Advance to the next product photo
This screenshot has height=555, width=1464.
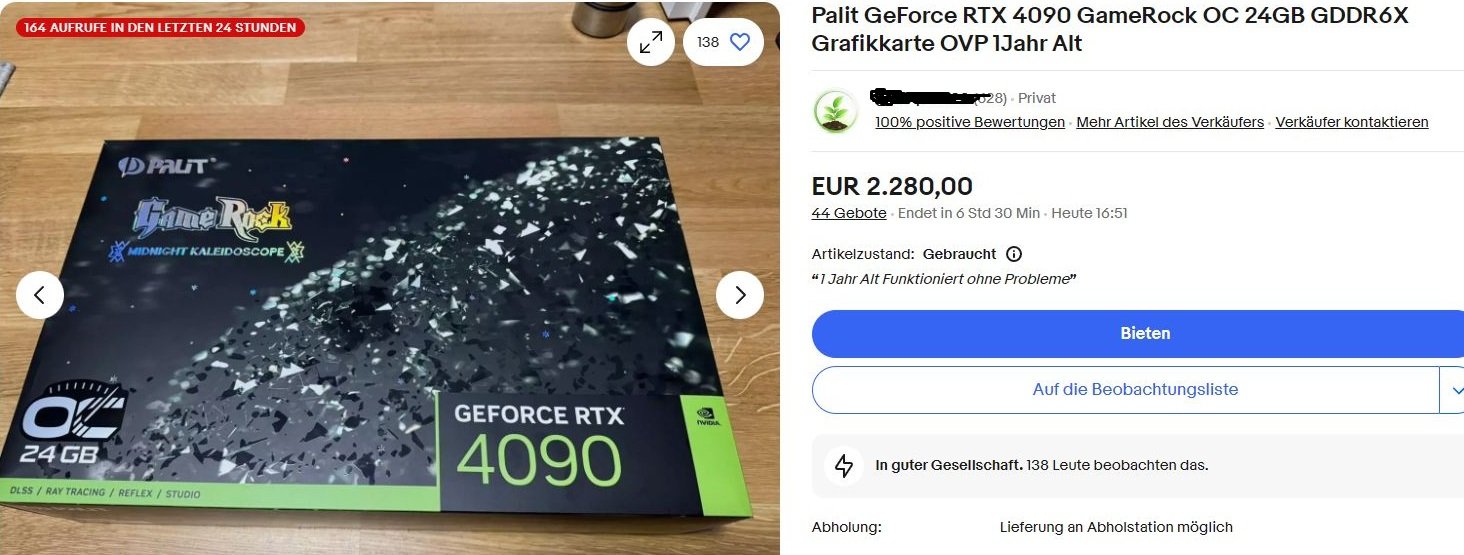click(740, 295)
